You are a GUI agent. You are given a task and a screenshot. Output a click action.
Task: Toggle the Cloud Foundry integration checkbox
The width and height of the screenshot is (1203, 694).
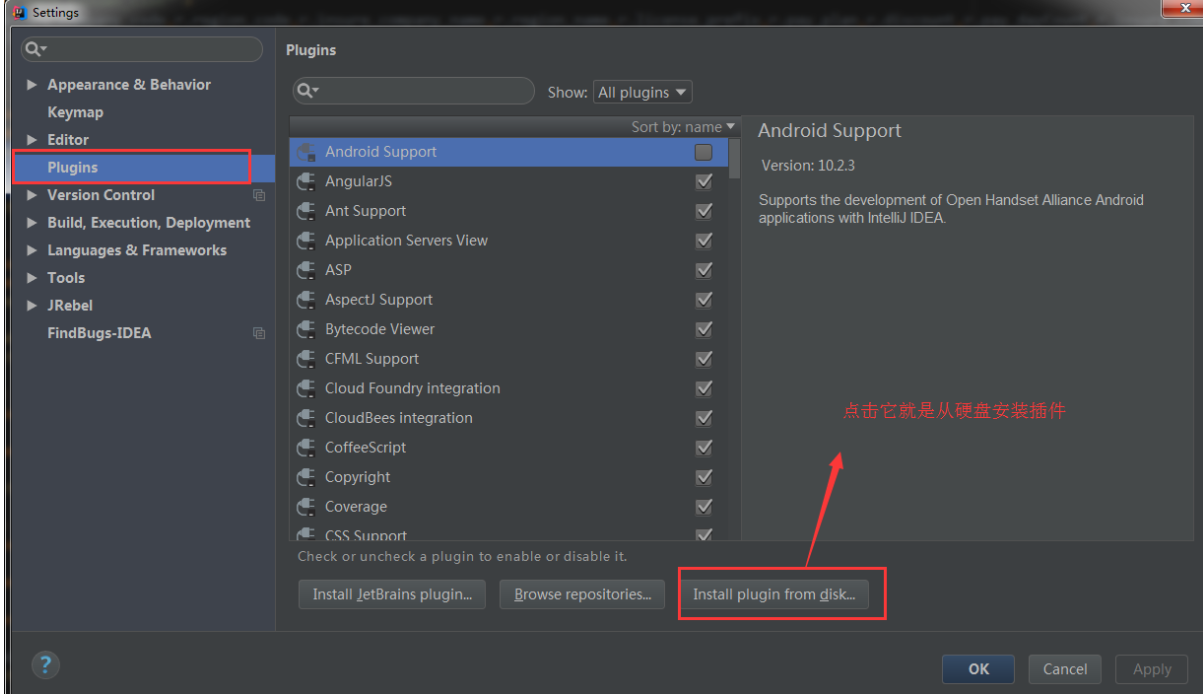click(x=704, y=388)
